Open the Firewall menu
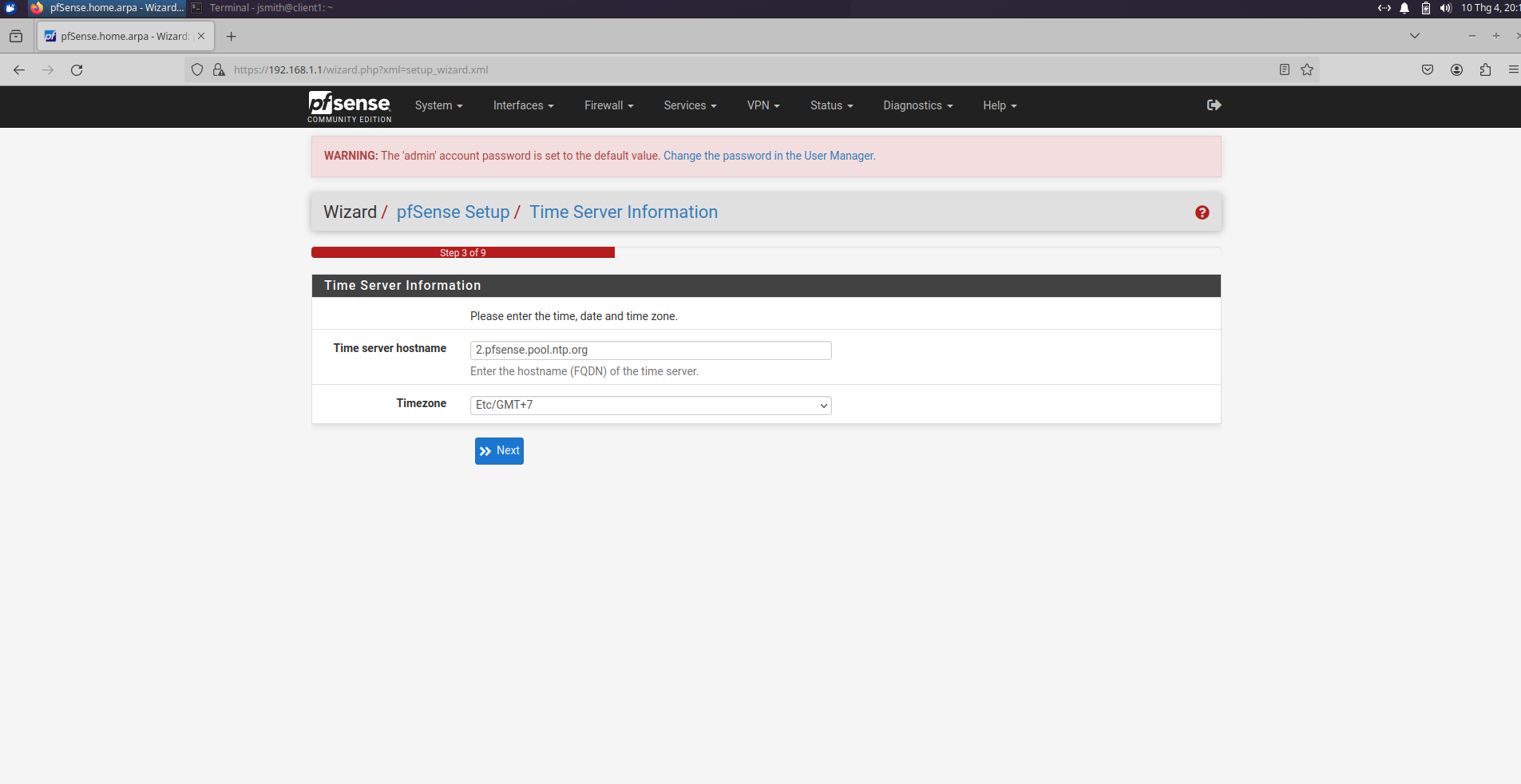 (608, 105)
